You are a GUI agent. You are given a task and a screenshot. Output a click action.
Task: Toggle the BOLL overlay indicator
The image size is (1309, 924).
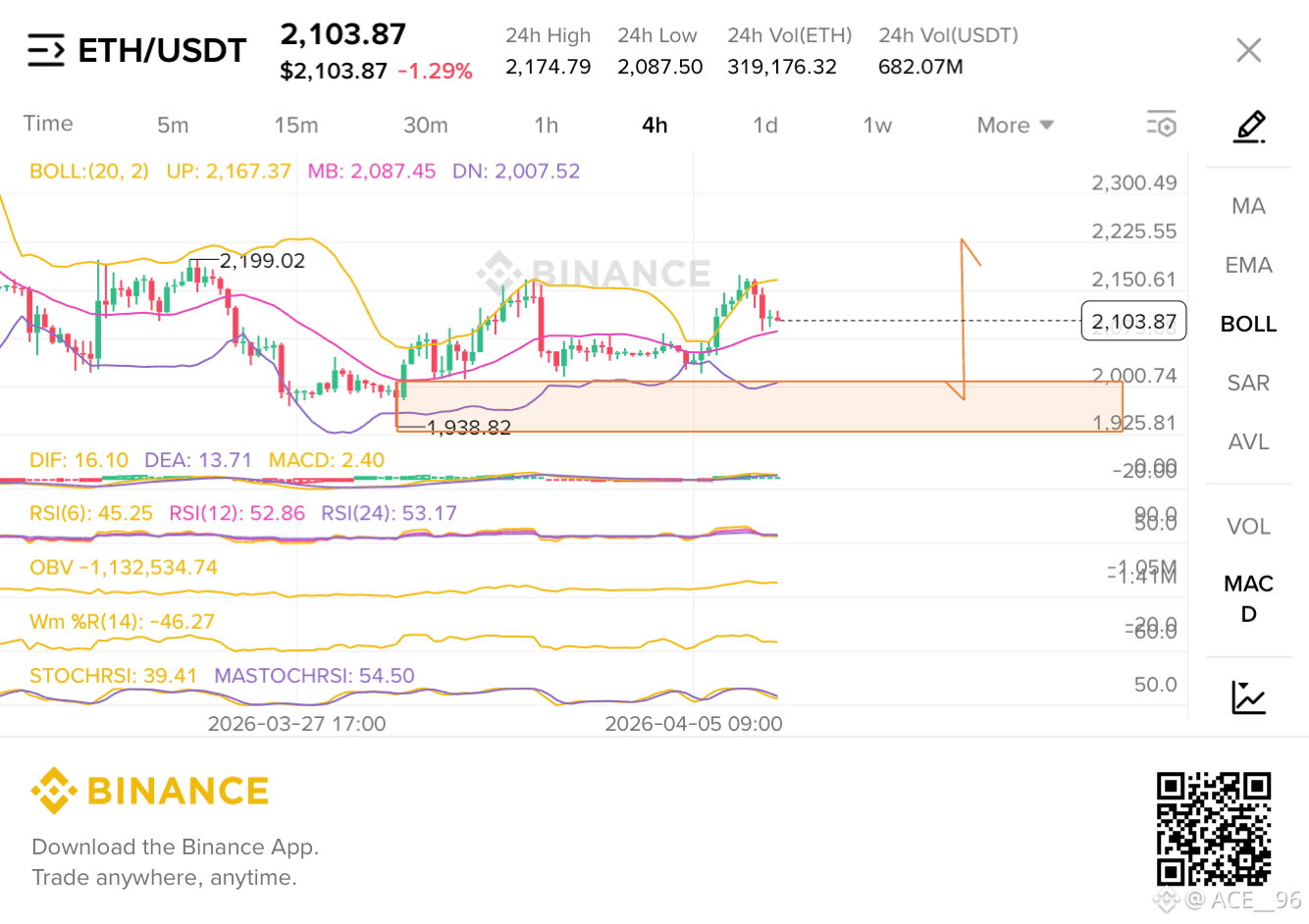[x=1249, y=324]
